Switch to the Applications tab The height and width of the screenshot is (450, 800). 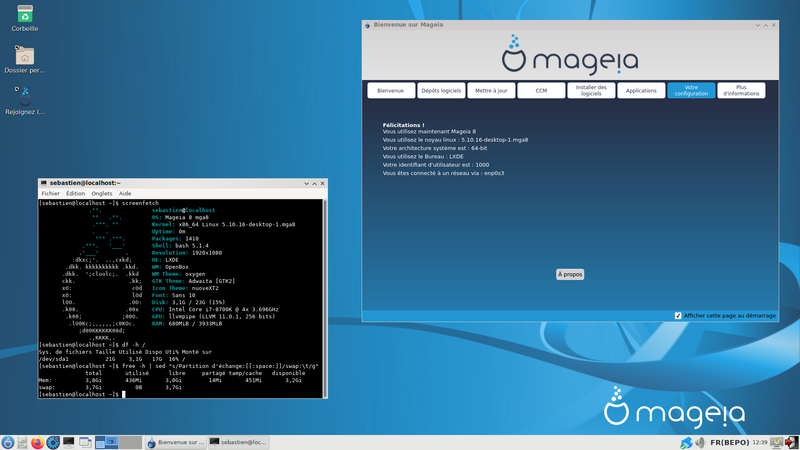pos(641,90)
